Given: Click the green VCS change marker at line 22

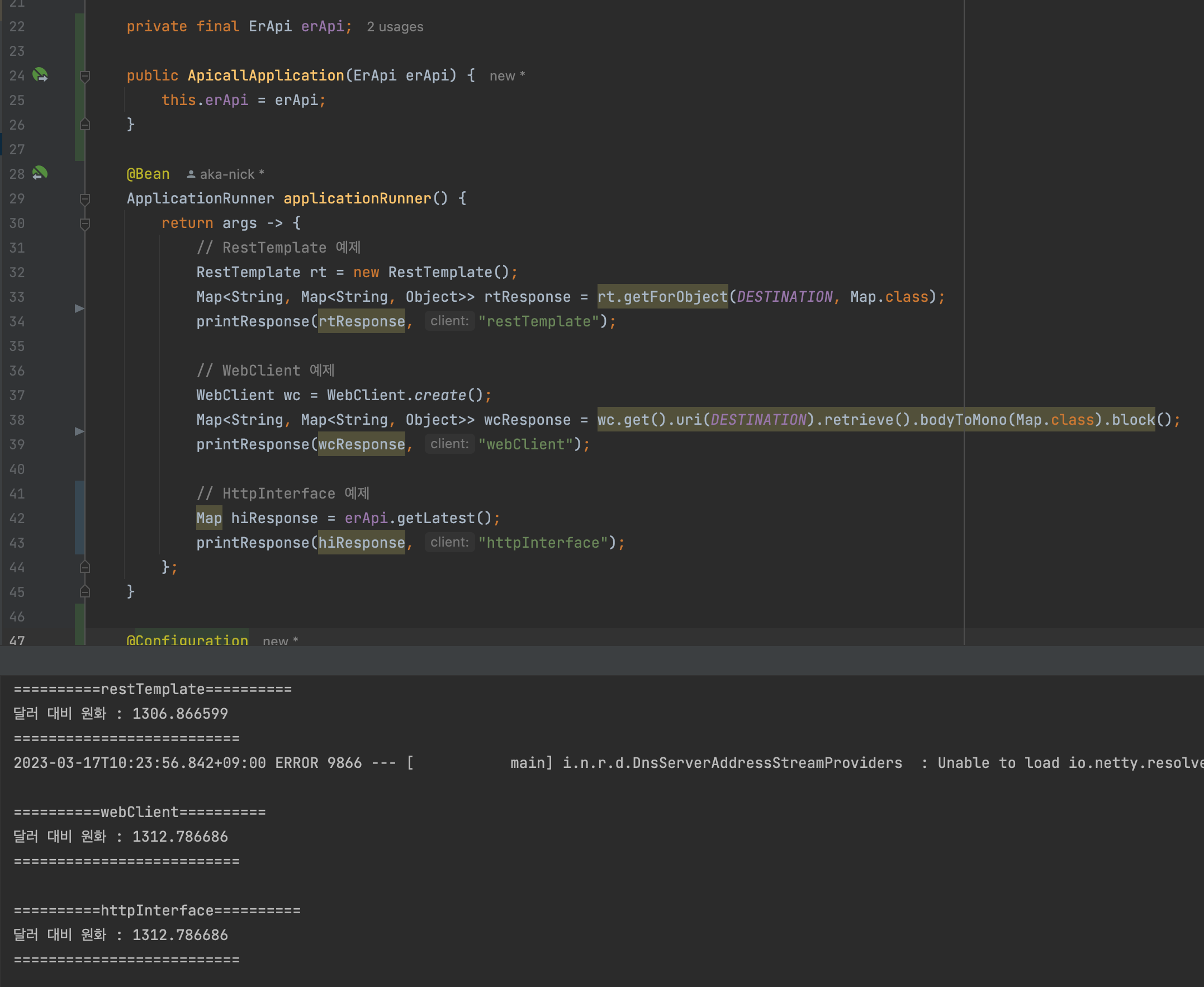Looking at the screenshot, I should click(79, 27).
